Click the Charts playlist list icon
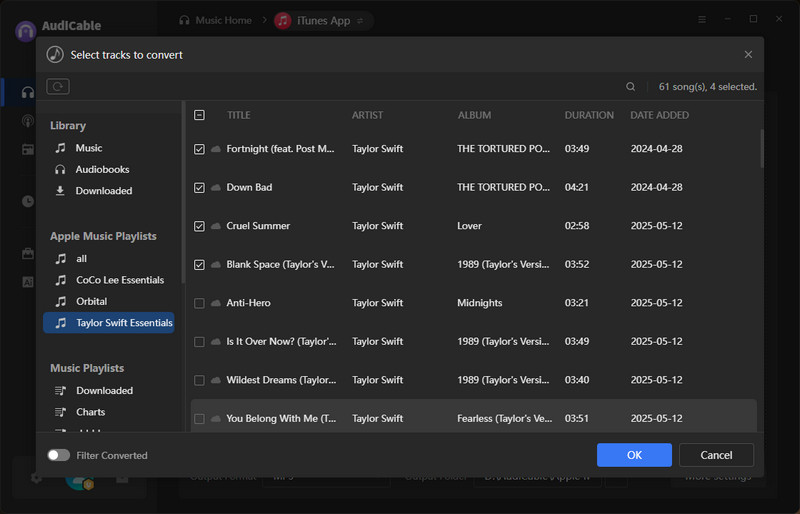The width and height of the screenshot is (800, 514). pos(60,412)
